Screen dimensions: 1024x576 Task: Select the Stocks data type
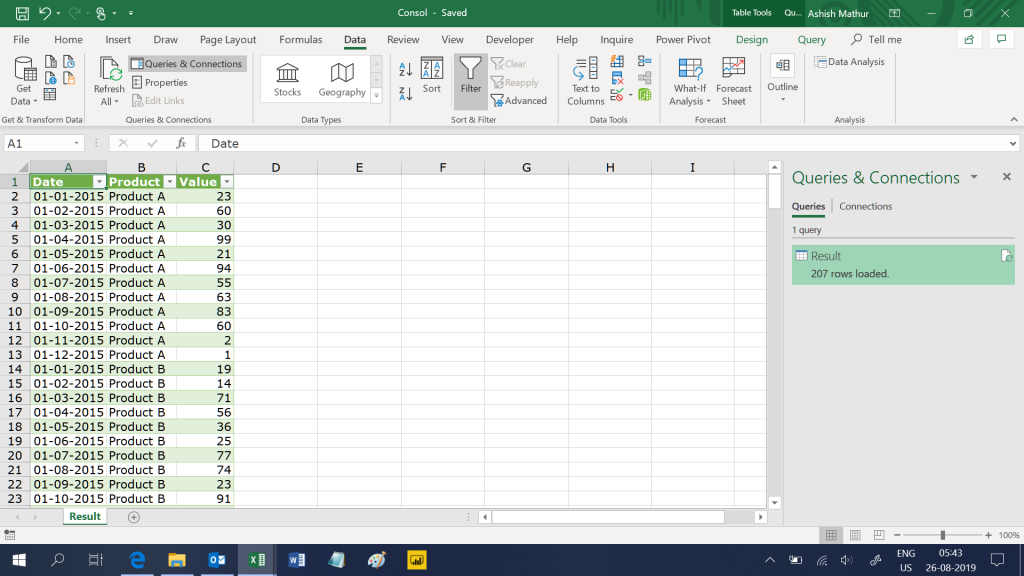click(x=287, y=80)
